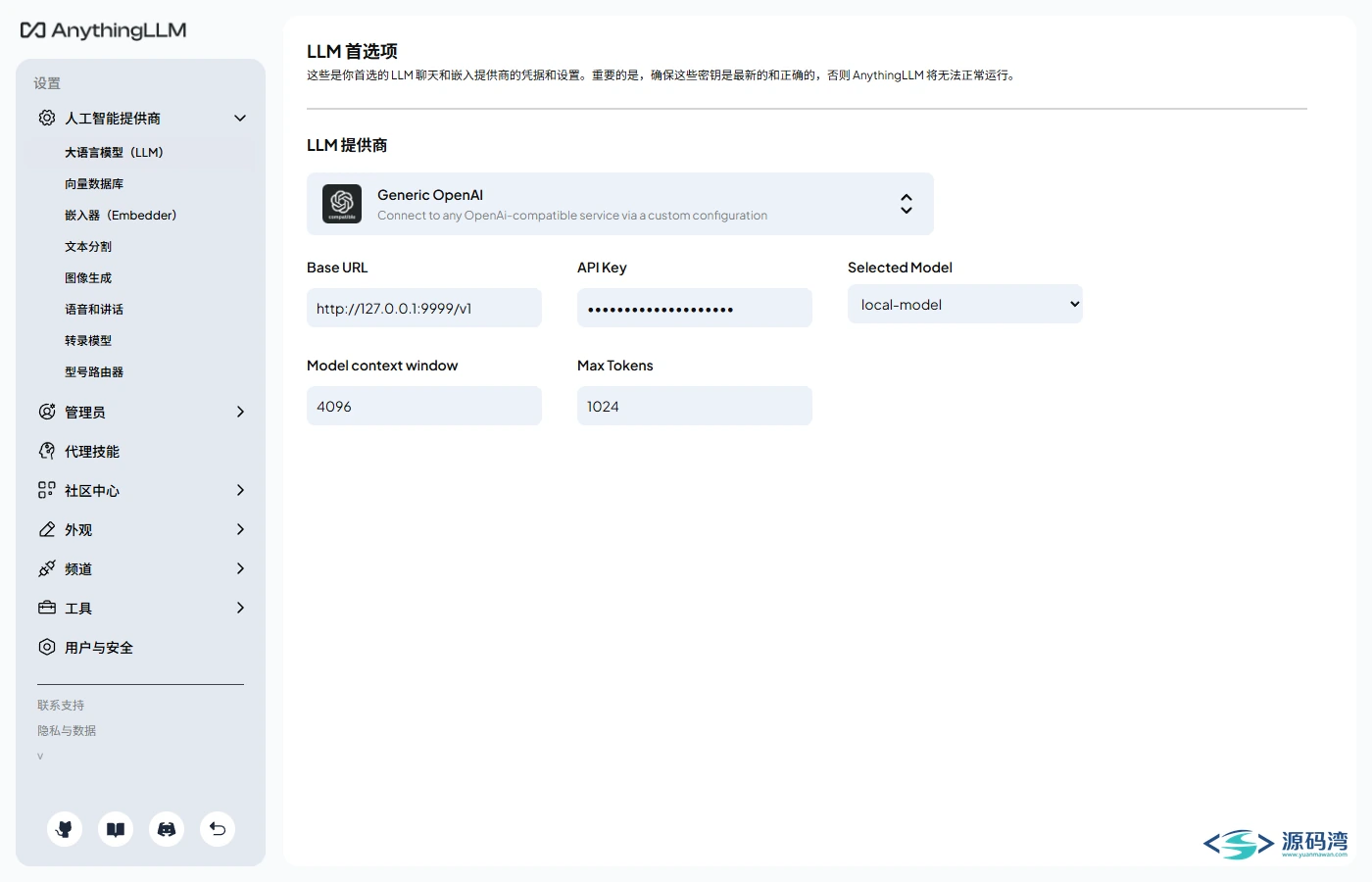Click the 代理技能 sidebar icon

coord(47,451)
